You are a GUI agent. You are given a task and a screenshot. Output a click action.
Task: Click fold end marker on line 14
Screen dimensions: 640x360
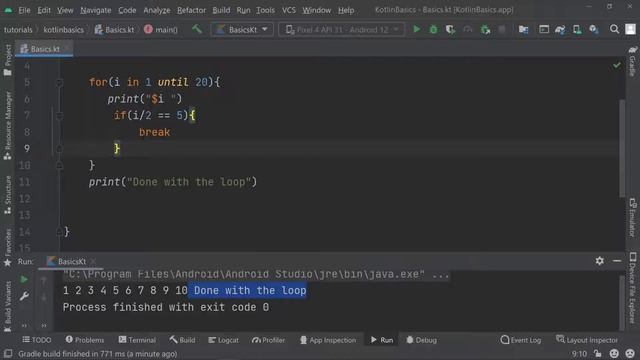tap(60, 232)
